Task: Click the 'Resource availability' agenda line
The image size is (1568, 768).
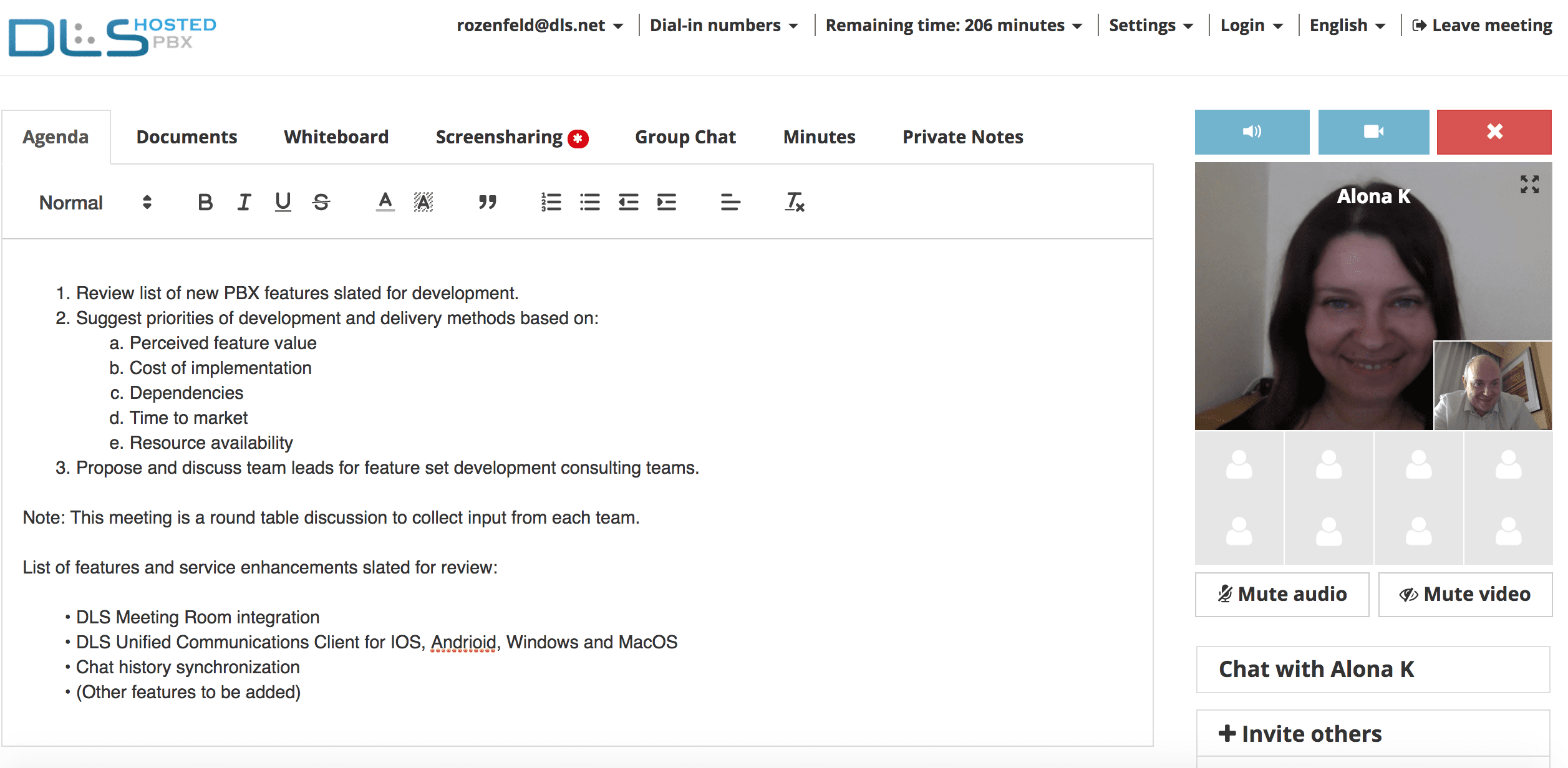Action: pos(211,443)
